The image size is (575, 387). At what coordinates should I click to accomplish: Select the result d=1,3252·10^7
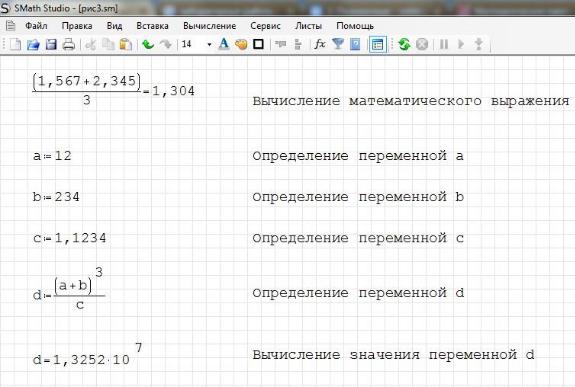[87, 355]
